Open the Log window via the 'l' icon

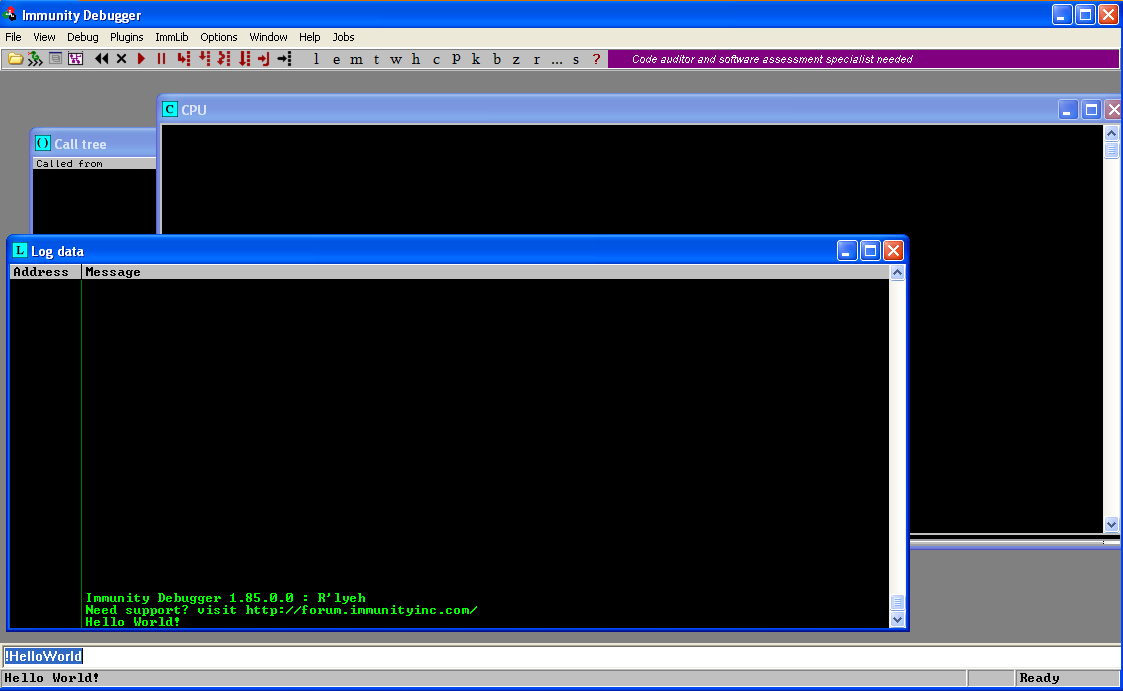click(x=316, y=58)
